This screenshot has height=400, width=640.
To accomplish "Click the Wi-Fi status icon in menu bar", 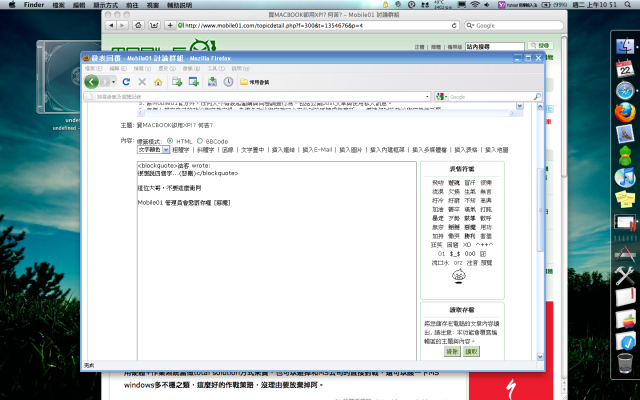I will tap(474, 4).
